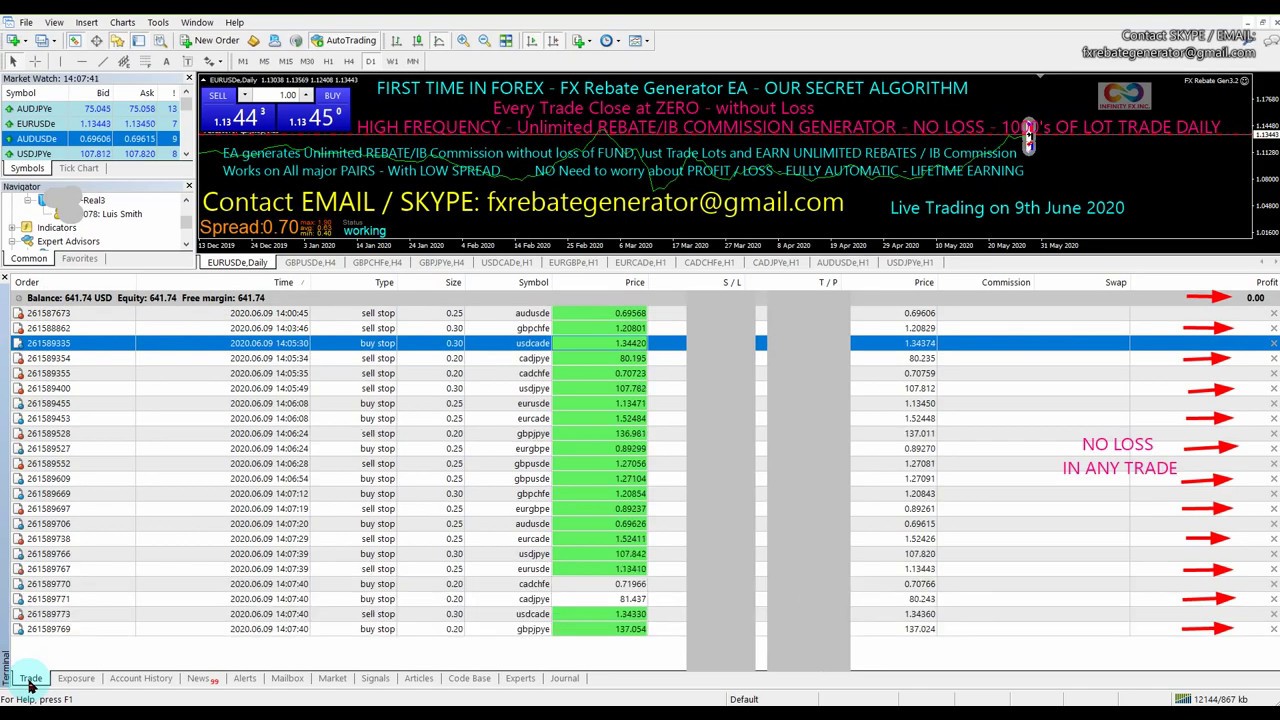
Task: Open the Strategy Tester toolbar icon
Action: (x=160, y=41)
